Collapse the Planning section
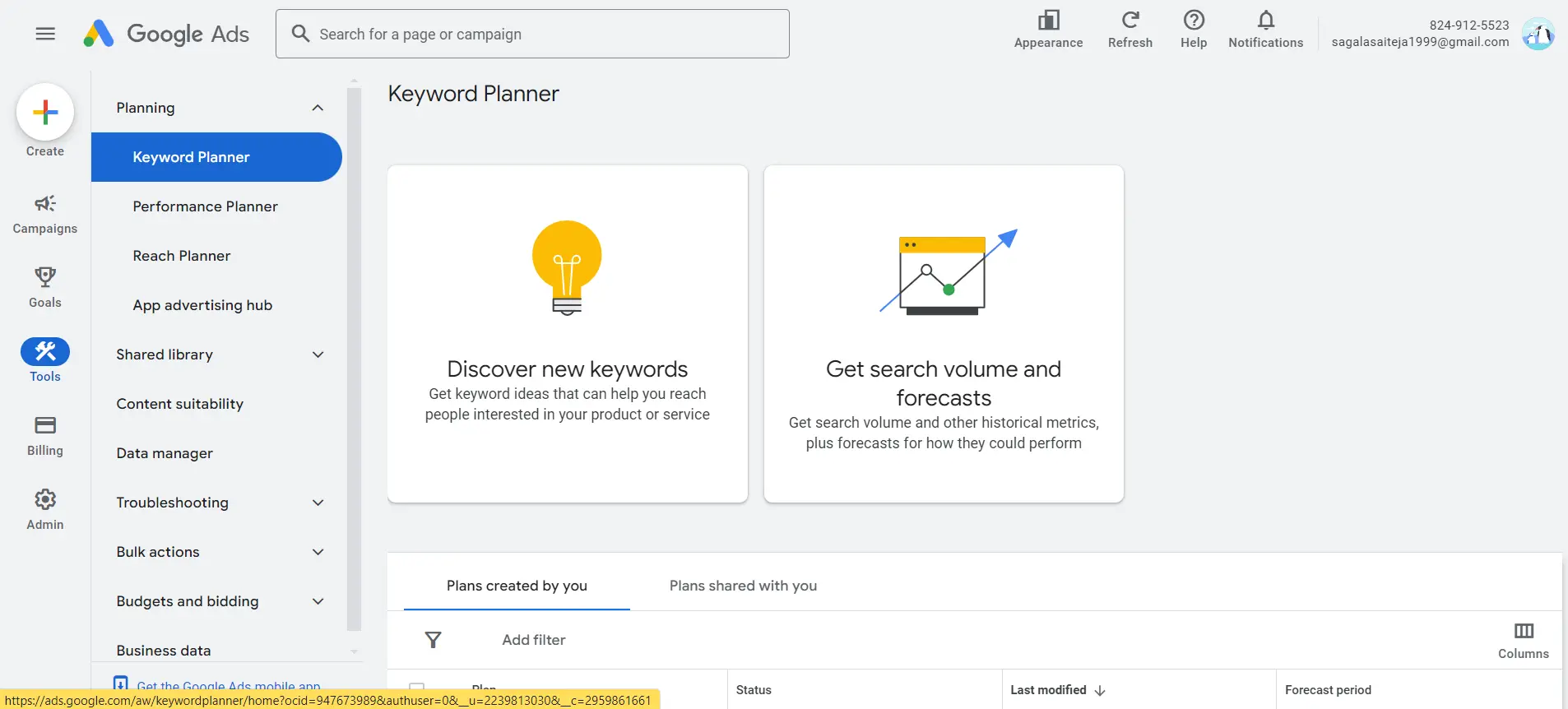1568x709 pixels. click(318, 108)
